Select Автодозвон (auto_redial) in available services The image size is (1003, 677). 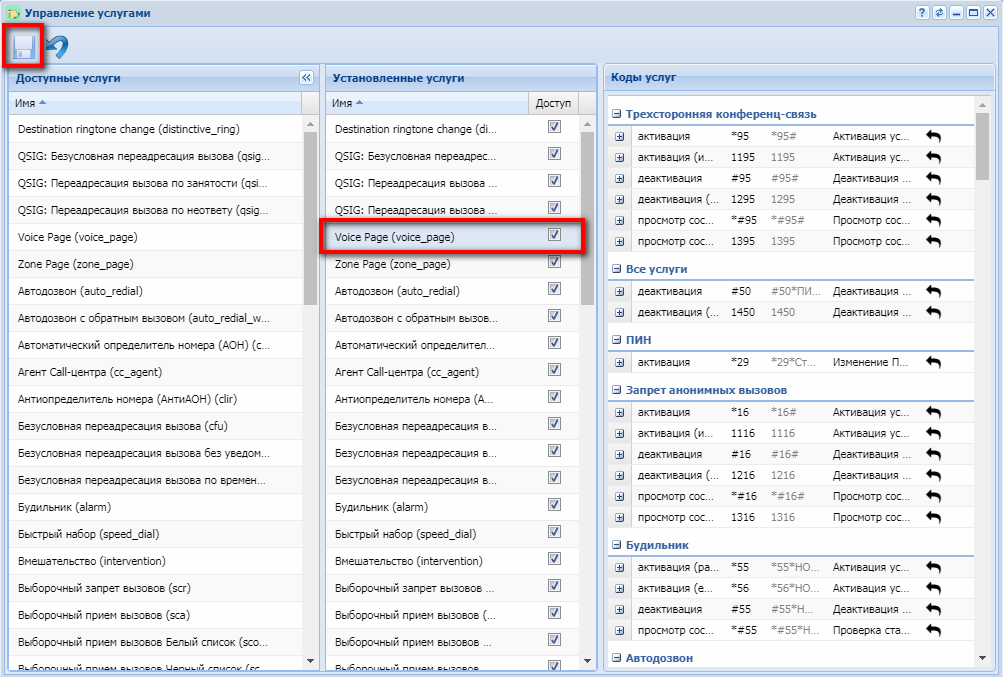tap(80, 291)
